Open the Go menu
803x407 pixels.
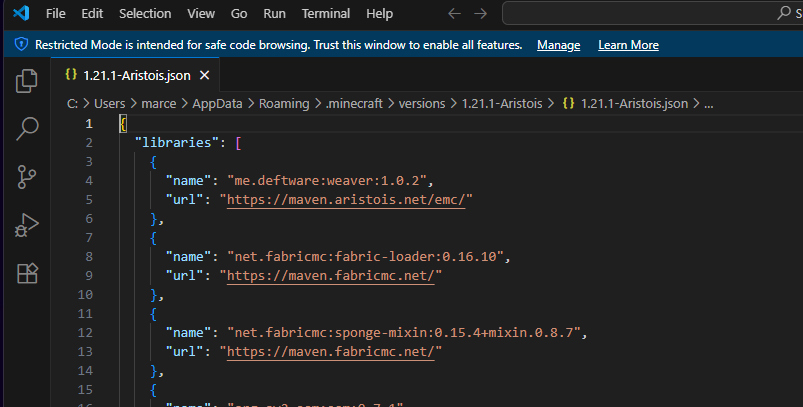point(239,14)
